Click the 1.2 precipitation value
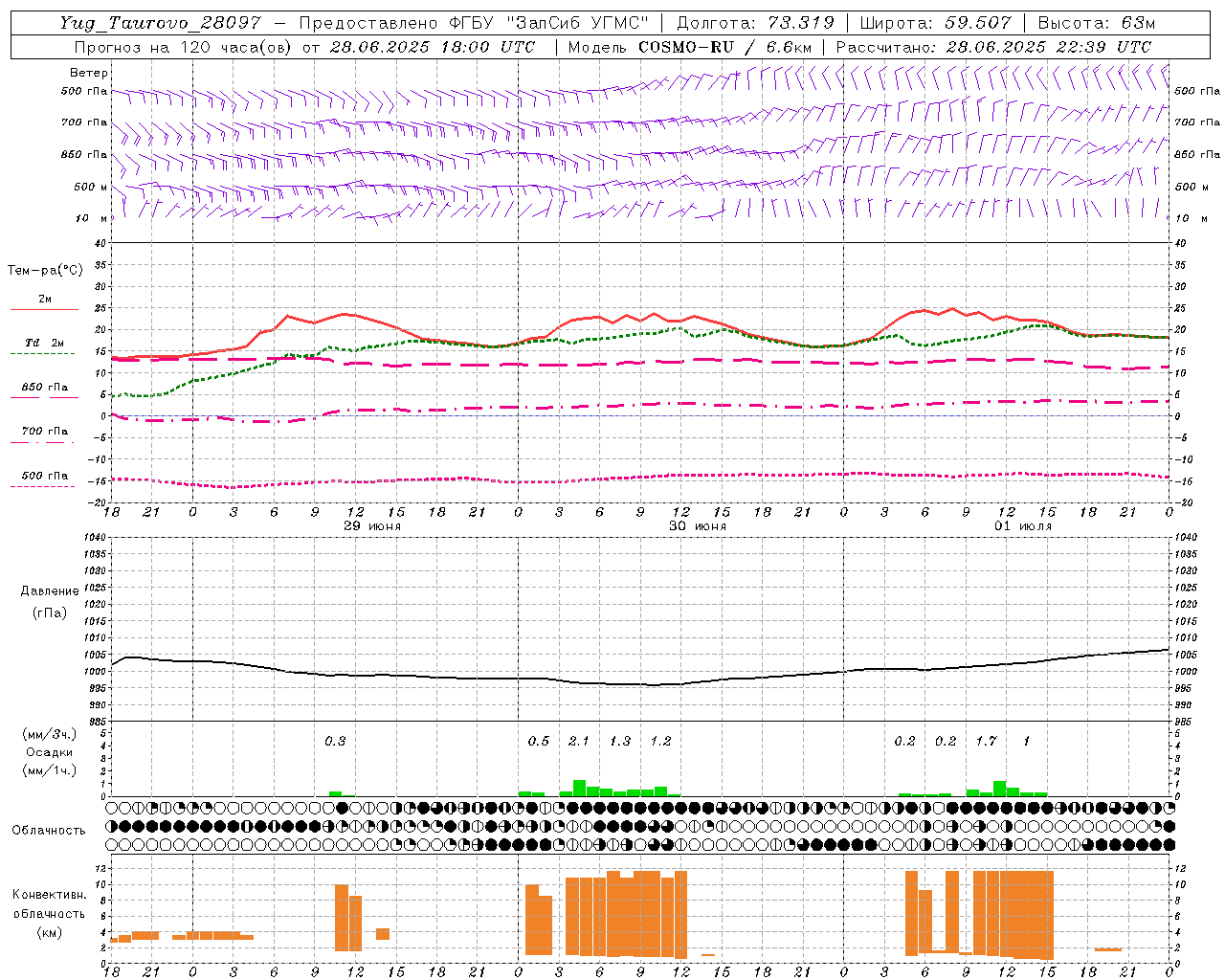The width and height of the screenshot is (1225, 980). (660, 741)
